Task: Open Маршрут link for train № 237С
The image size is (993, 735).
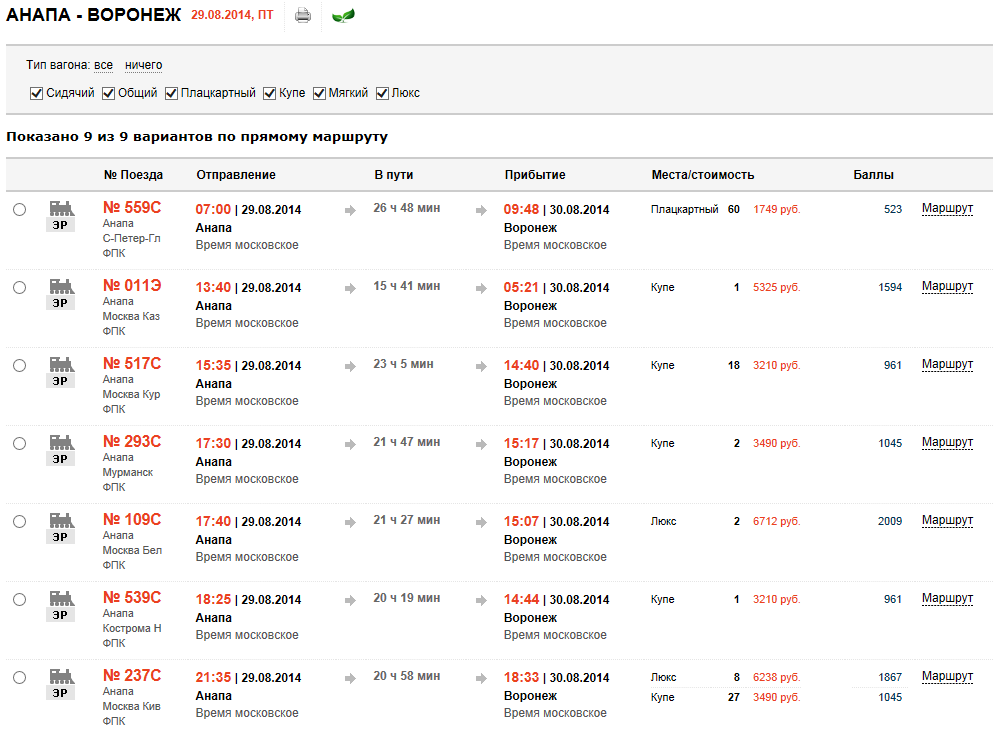Action: pos(947,676)
